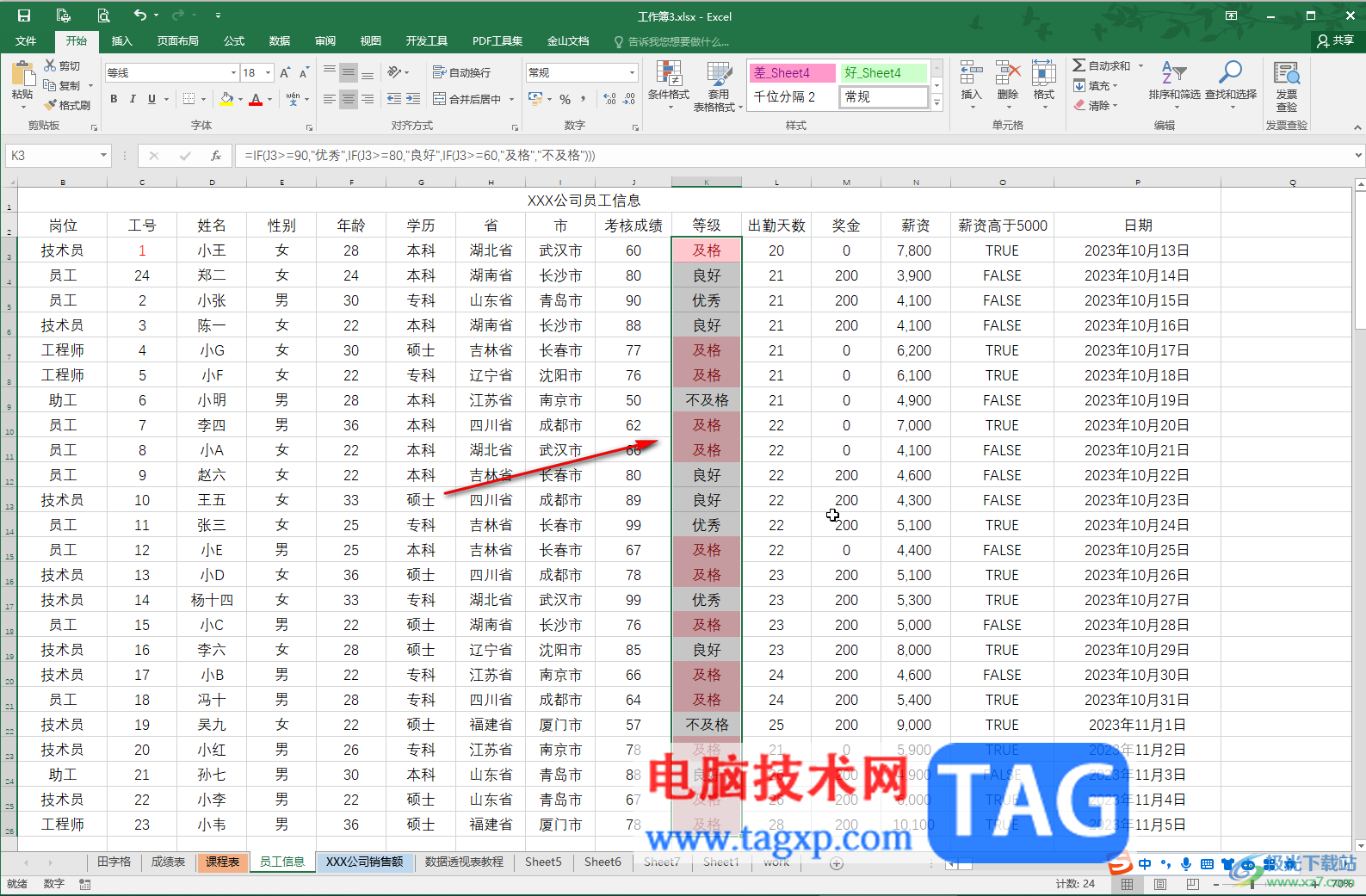The height and width of the screenshot is (896, 1366).
Task: Switch to the 数据 (Data) ribbon tab
Action: point(280,40)
